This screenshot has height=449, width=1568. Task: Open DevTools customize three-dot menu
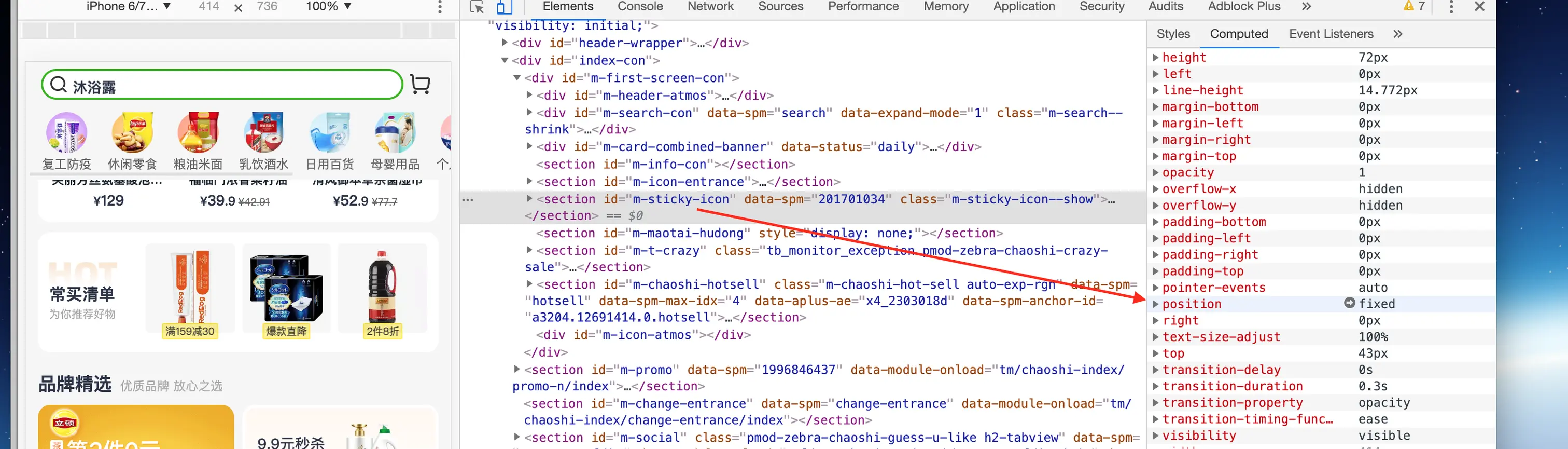(x=1451, y=7)
